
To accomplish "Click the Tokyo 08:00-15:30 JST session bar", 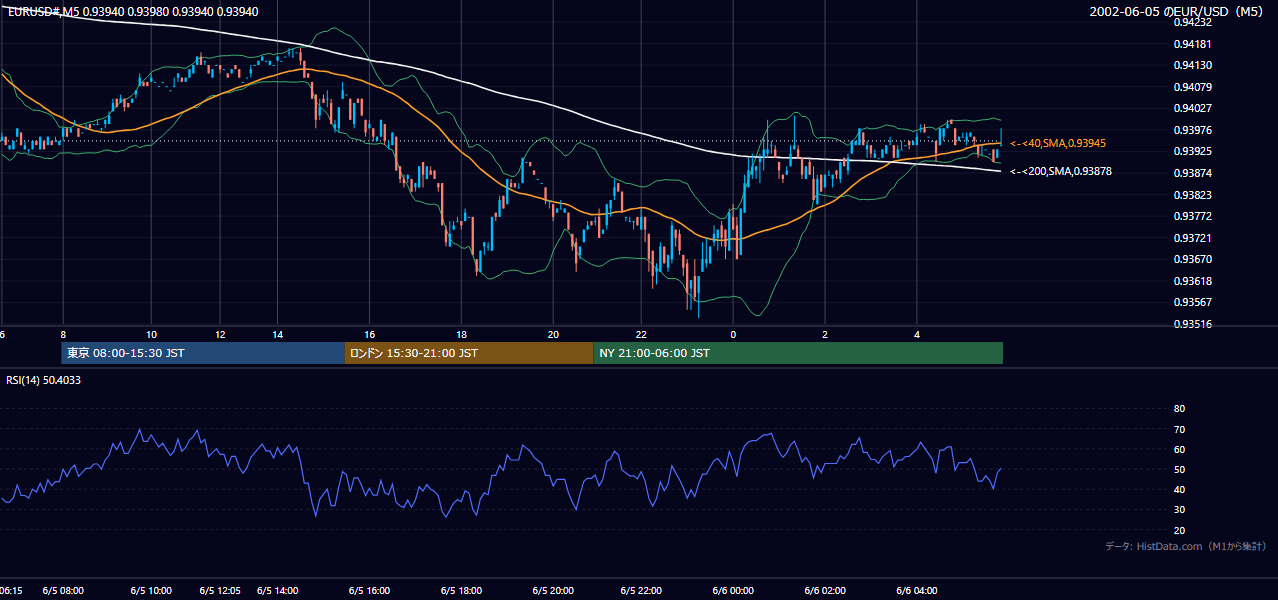I will [202, 353].
